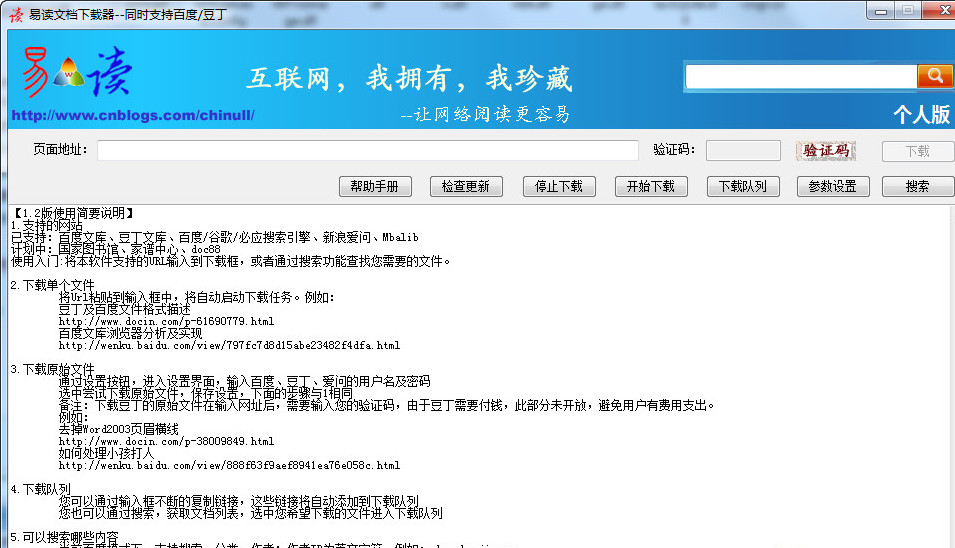
Task: Click into the 页面地址 URL field
Action: click(x=368, y=150)
